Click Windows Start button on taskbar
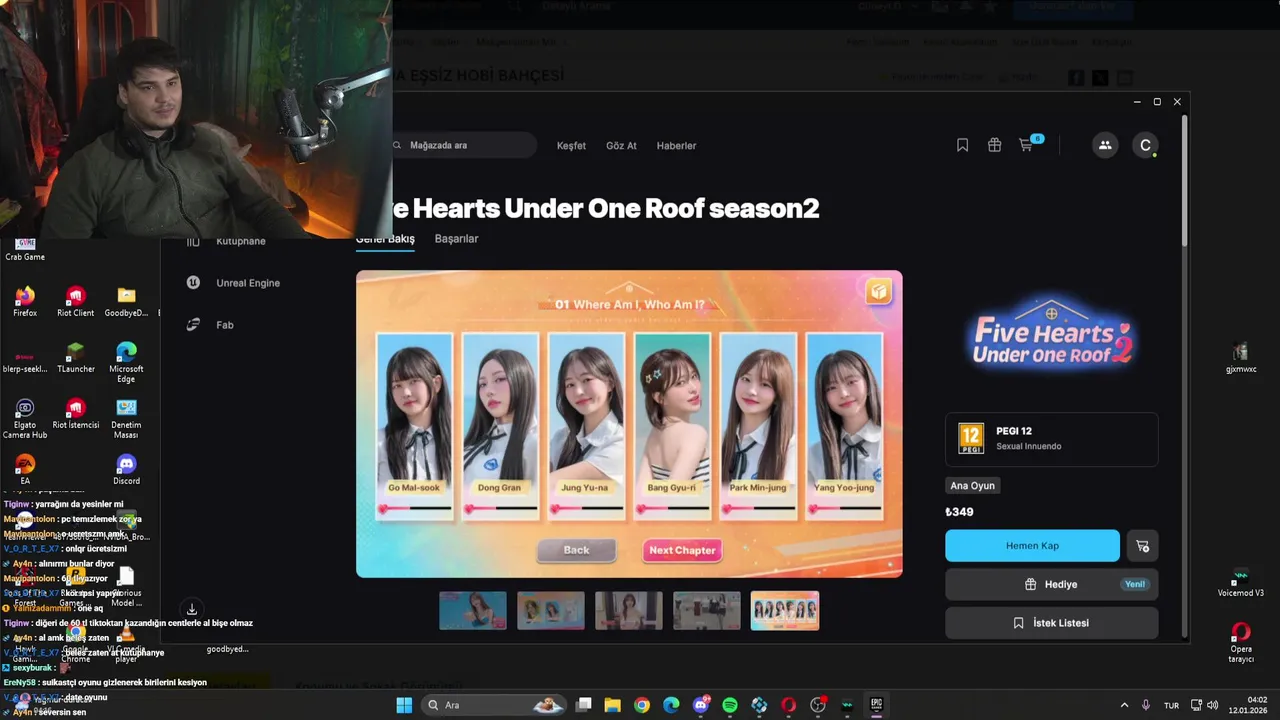Viewport: 1280px width, 720px height. pyautogui.click(x=404, y=705)
